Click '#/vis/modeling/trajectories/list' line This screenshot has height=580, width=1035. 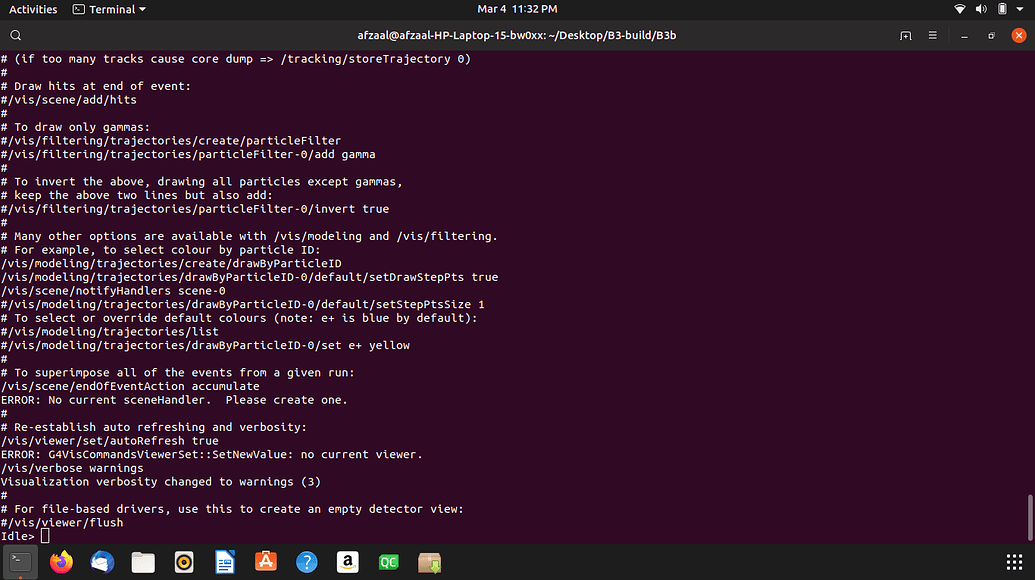(x=110, y=332)
